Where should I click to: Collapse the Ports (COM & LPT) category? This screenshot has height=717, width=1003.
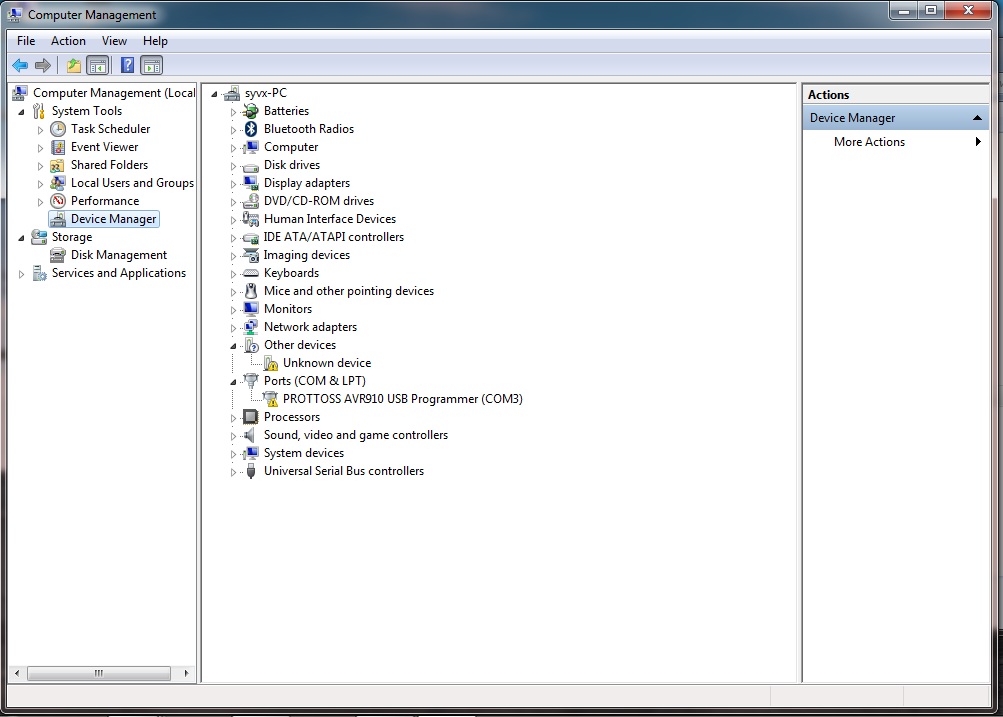point(233,382)
